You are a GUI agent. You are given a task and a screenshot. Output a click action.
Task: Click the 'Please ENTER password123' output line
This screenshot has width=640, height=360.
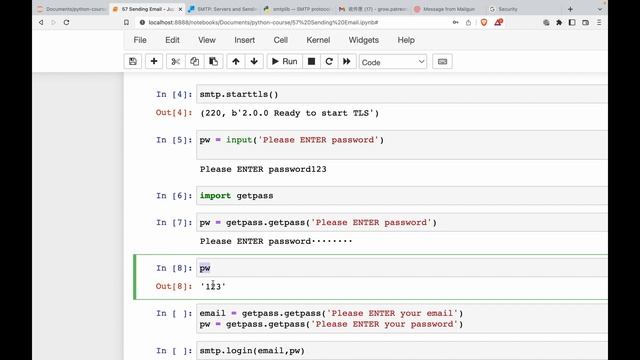(263, 169)
